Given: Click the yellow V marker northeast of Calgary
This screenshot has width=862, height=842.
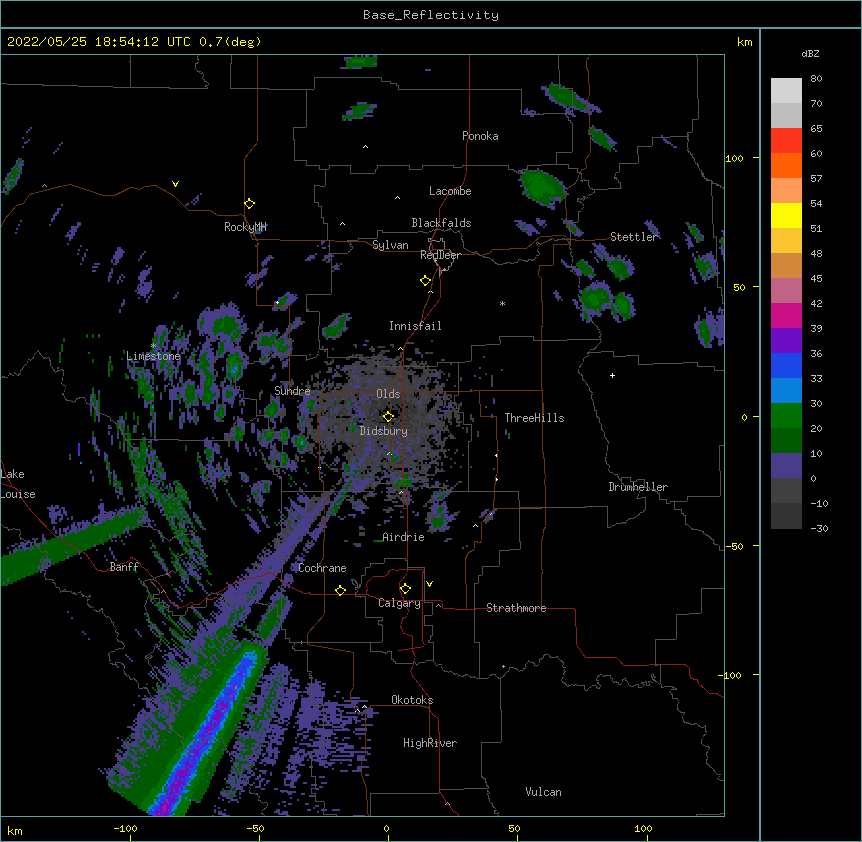Looking at the screenshot, I should 429,584.
